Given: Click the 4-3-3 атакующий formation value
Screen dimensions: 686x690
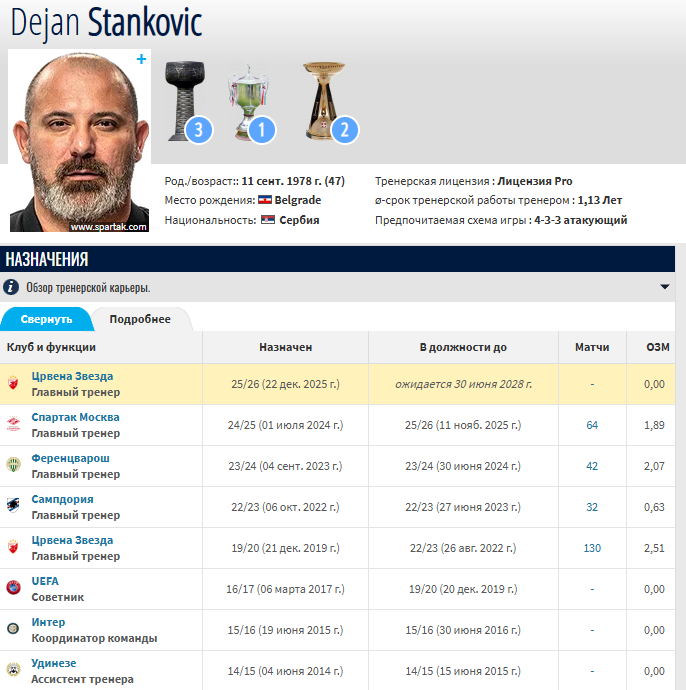Looking at the screenshot, I should click(x=580, y=220).
